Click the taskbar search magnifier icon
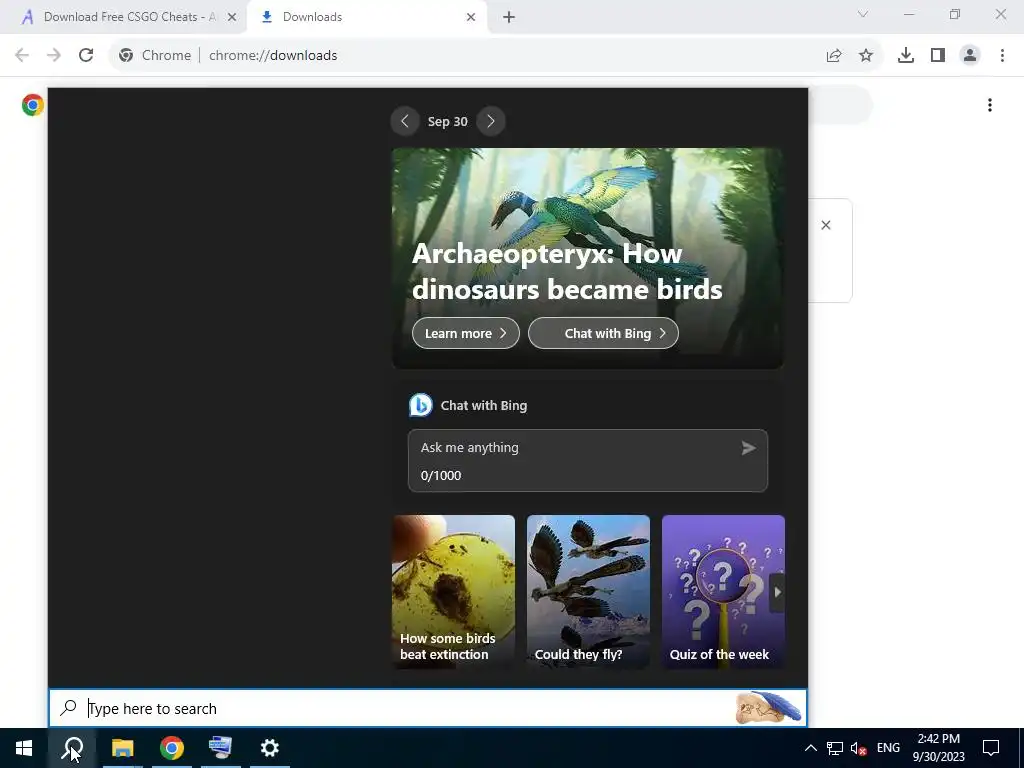Screen dimensions: 1024x768 (72, 748)
